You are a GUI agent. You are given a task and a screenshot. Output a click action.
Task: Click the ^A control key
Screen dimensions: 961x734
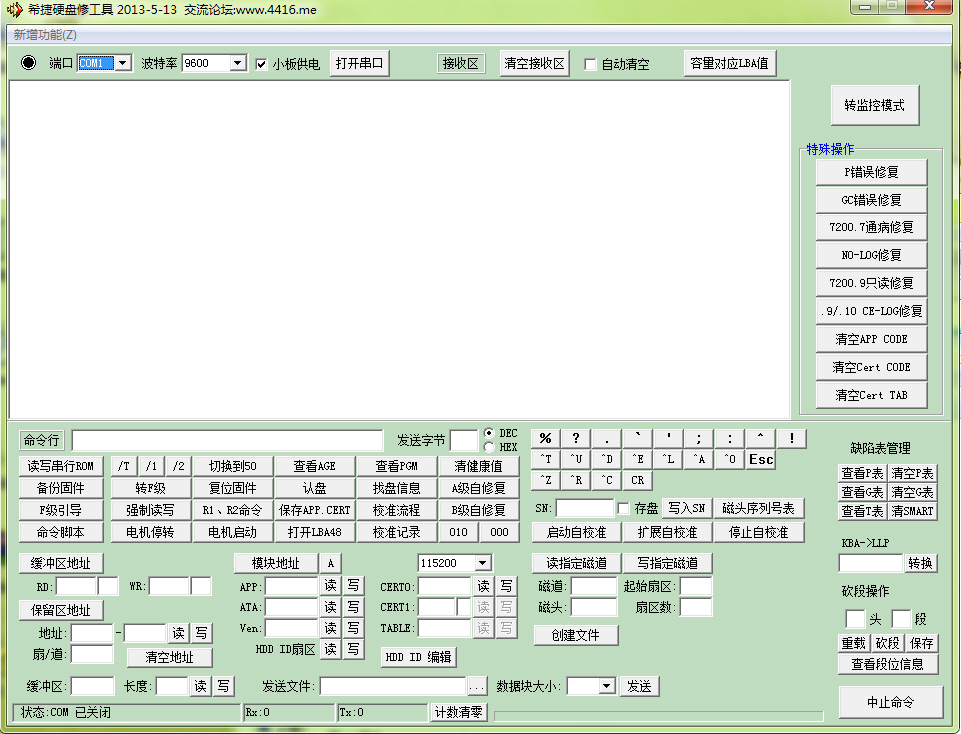(699, 460)
